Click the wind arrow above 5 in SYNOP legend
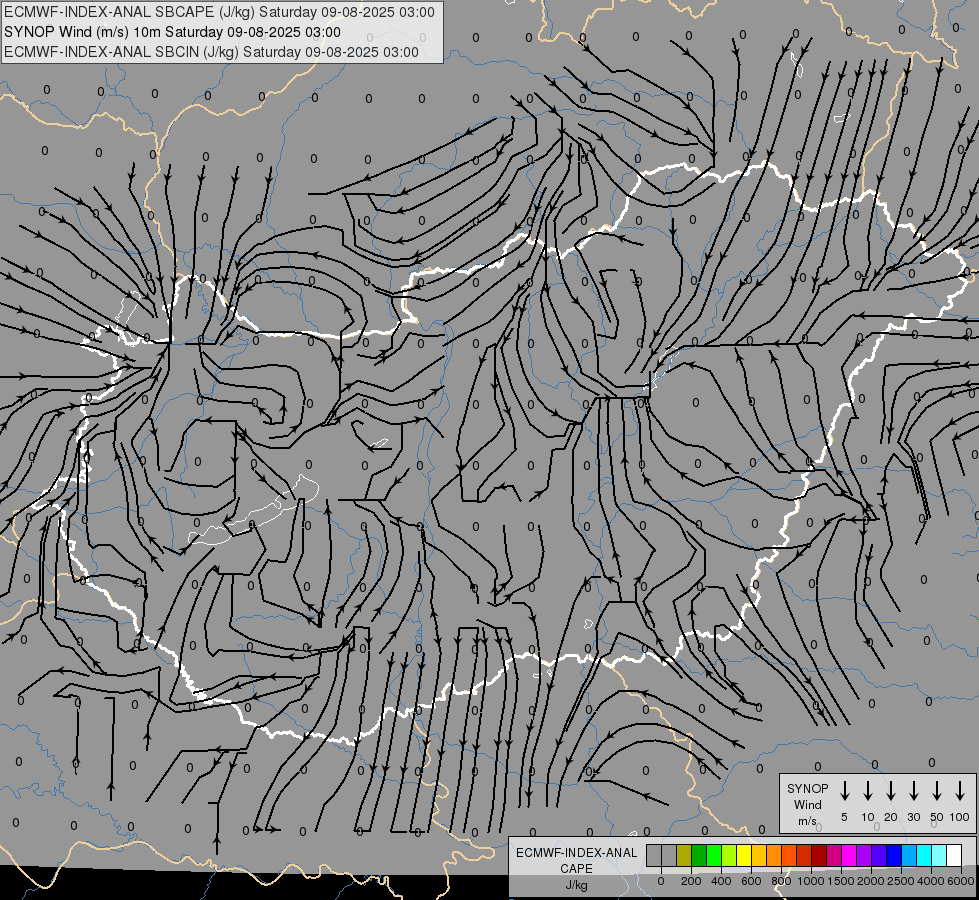Image resolution: width=979 pixels, height=900 pixels. pyautogui.click(x=845, y=790)
